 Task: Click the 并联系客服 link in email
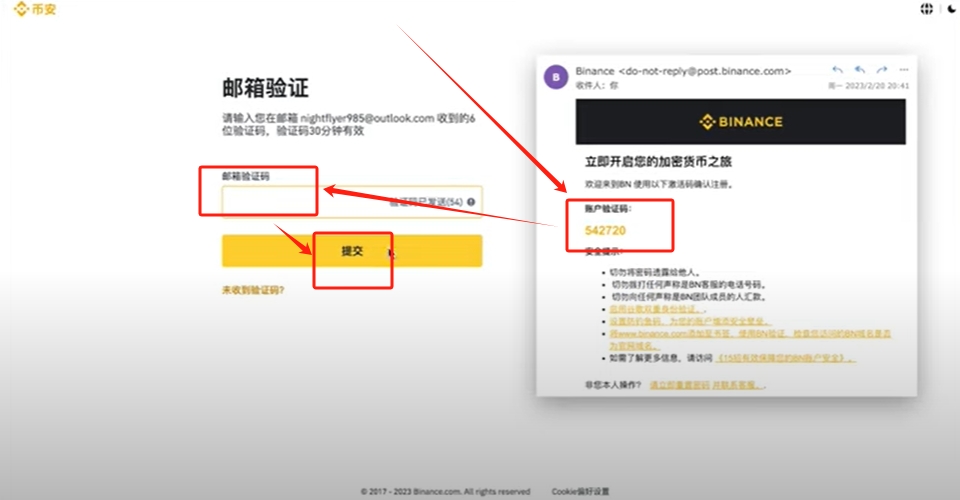(738, 385)
